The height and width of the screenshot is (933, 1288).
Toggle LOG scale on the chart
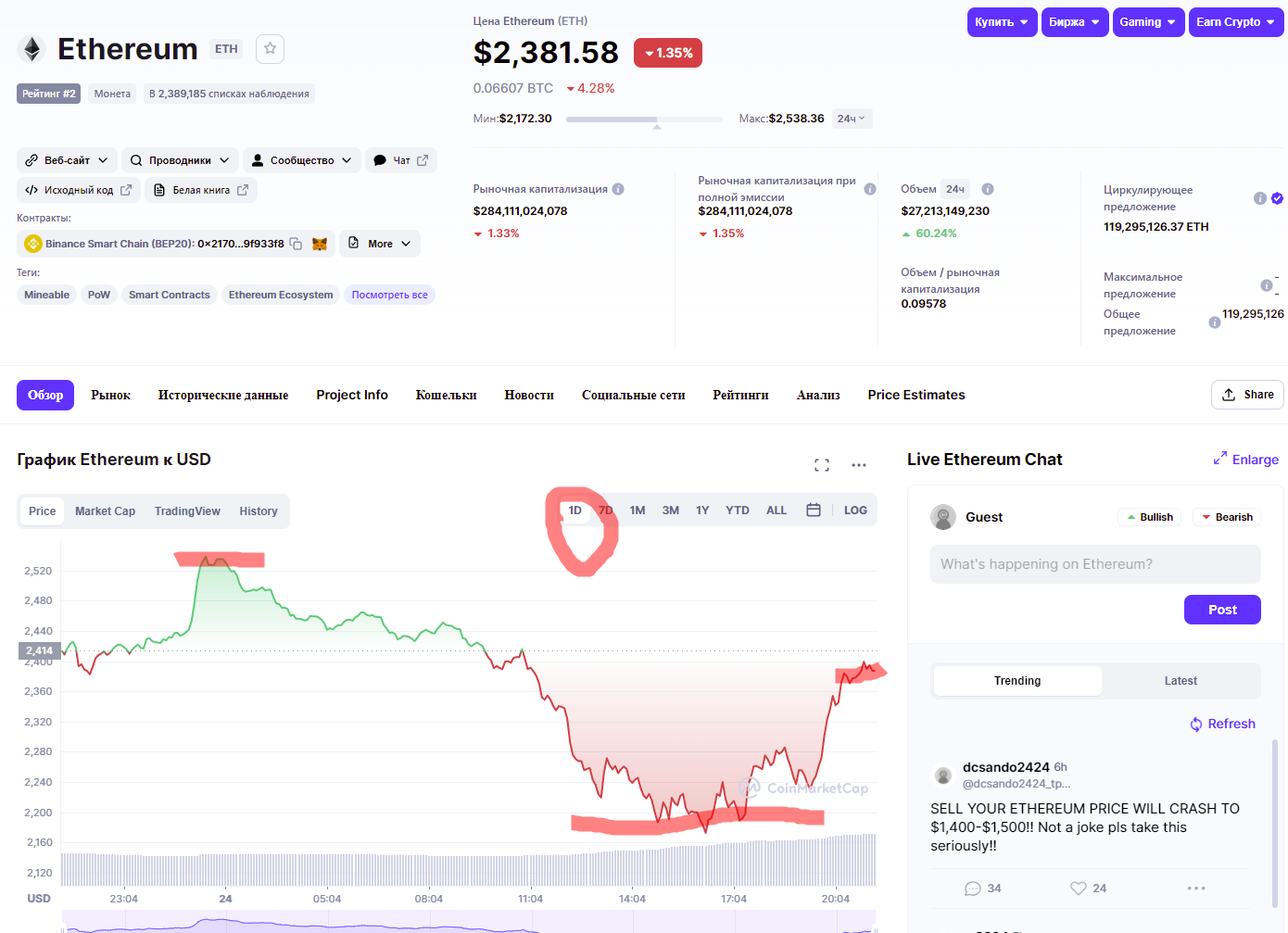pos(855,511)
